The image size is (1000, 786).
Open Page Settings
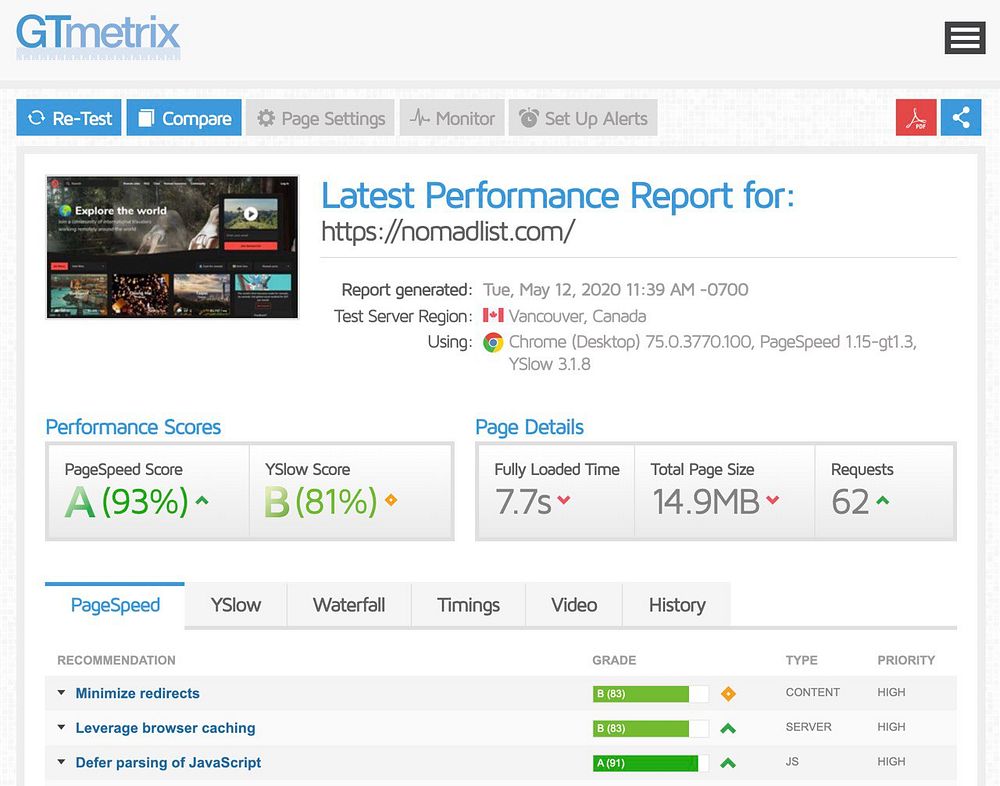coord(320,117)
